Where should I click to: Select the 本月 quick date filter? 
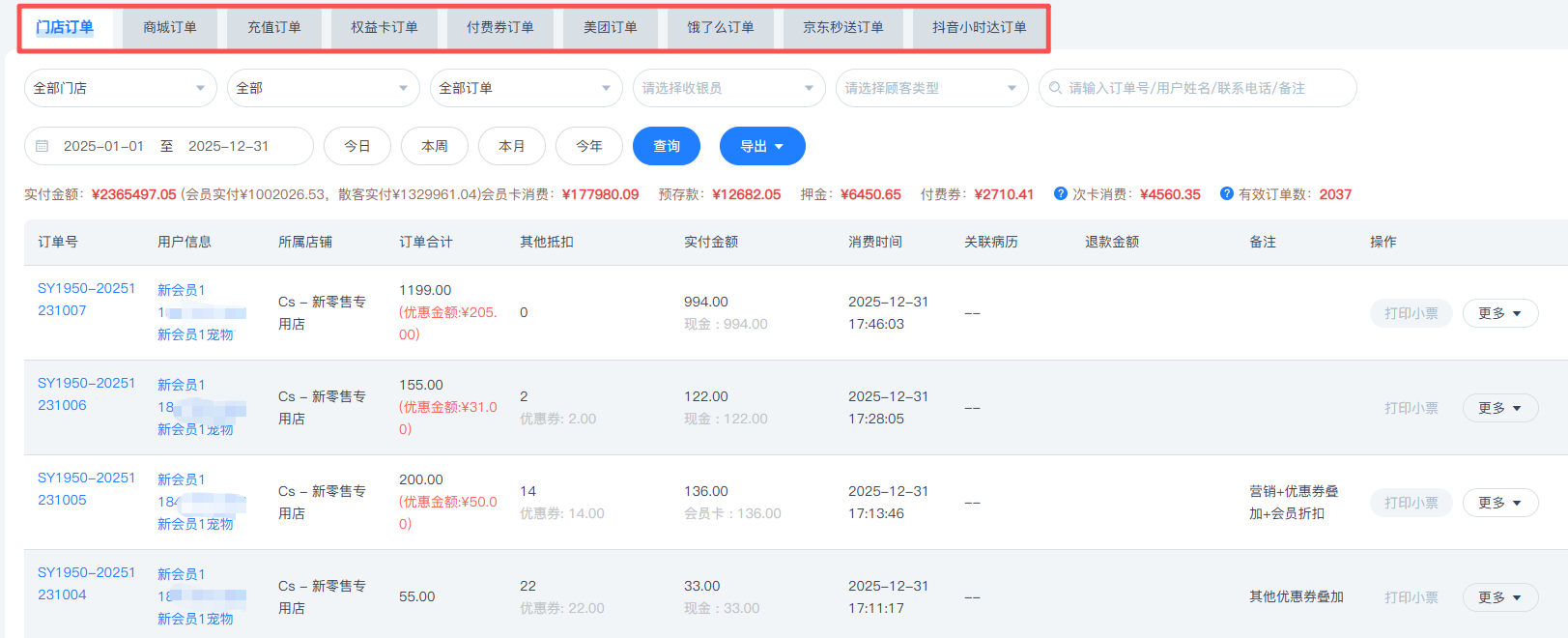(x=512, y=146)
